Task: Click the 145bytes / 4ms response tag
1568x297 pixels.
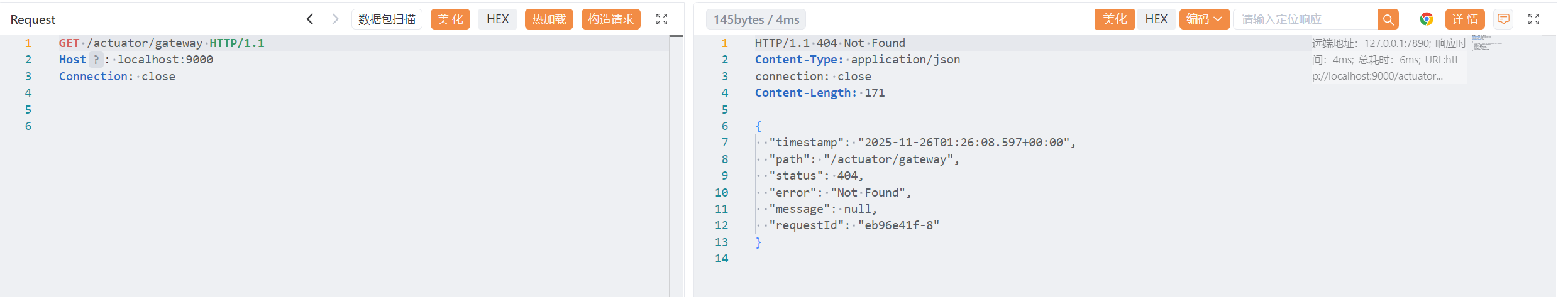Action: 756,19
